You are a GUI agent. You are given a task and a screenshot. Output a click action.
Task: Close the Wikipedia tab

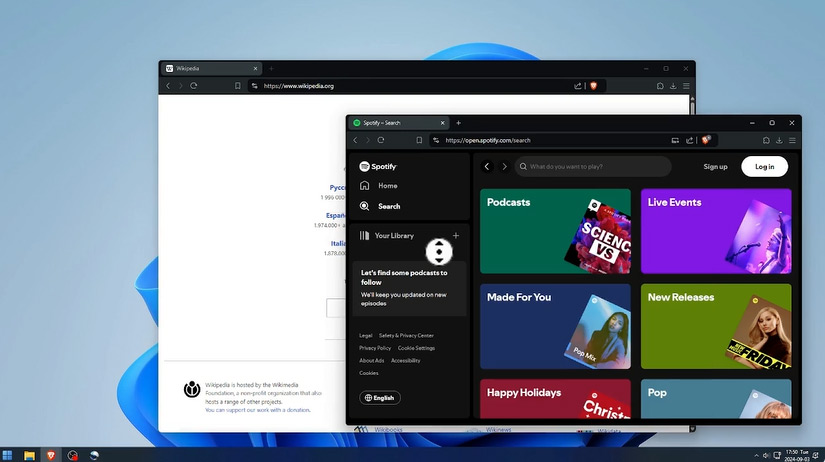[x=255, y=68]
